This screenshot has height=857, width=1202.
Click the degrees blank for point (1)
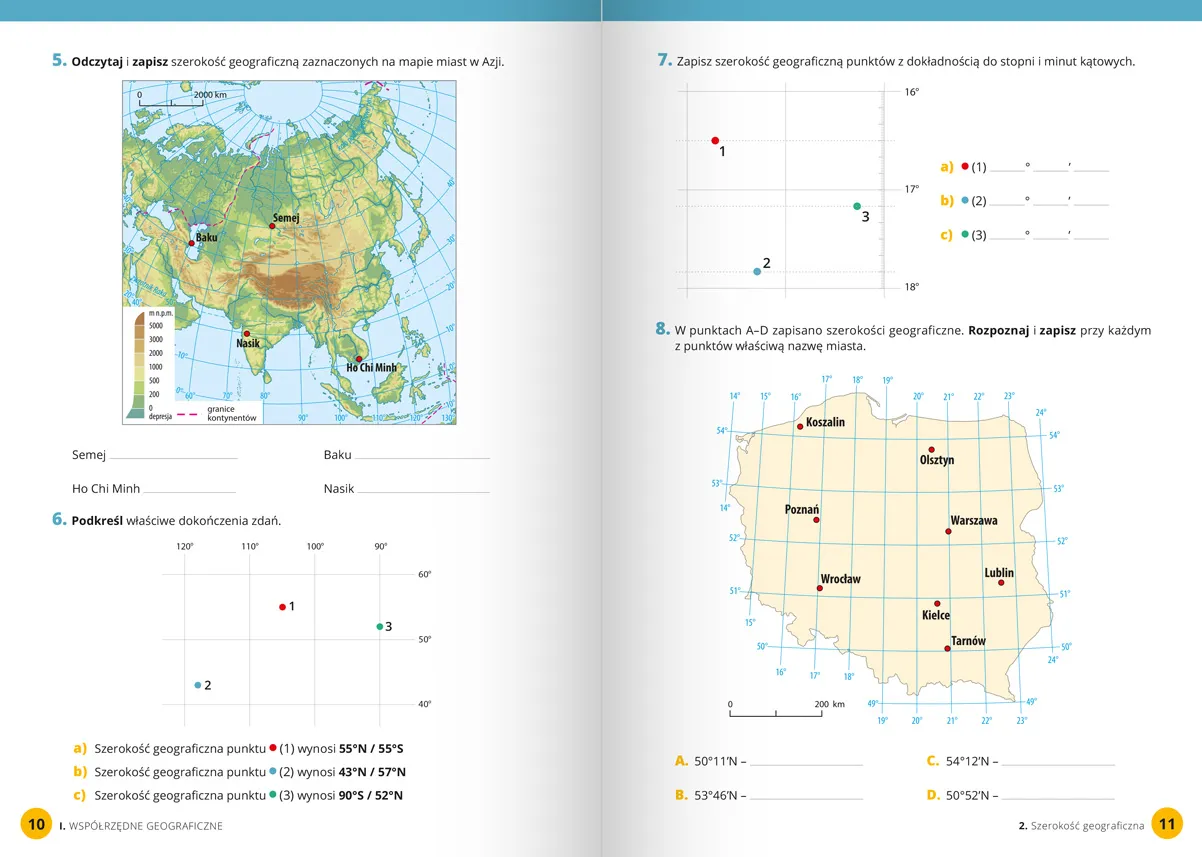tap(1007, 168)
